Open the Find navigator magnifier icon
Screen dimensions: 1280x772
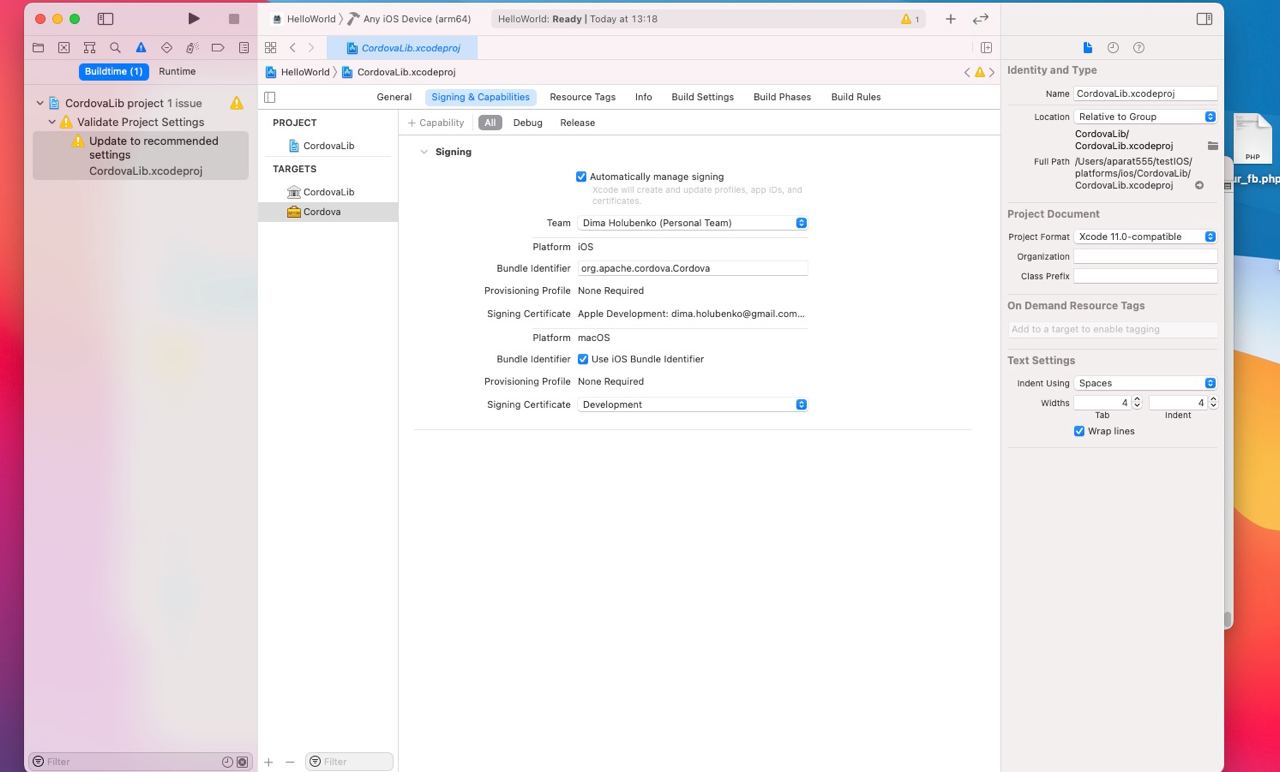click(115, 47)
